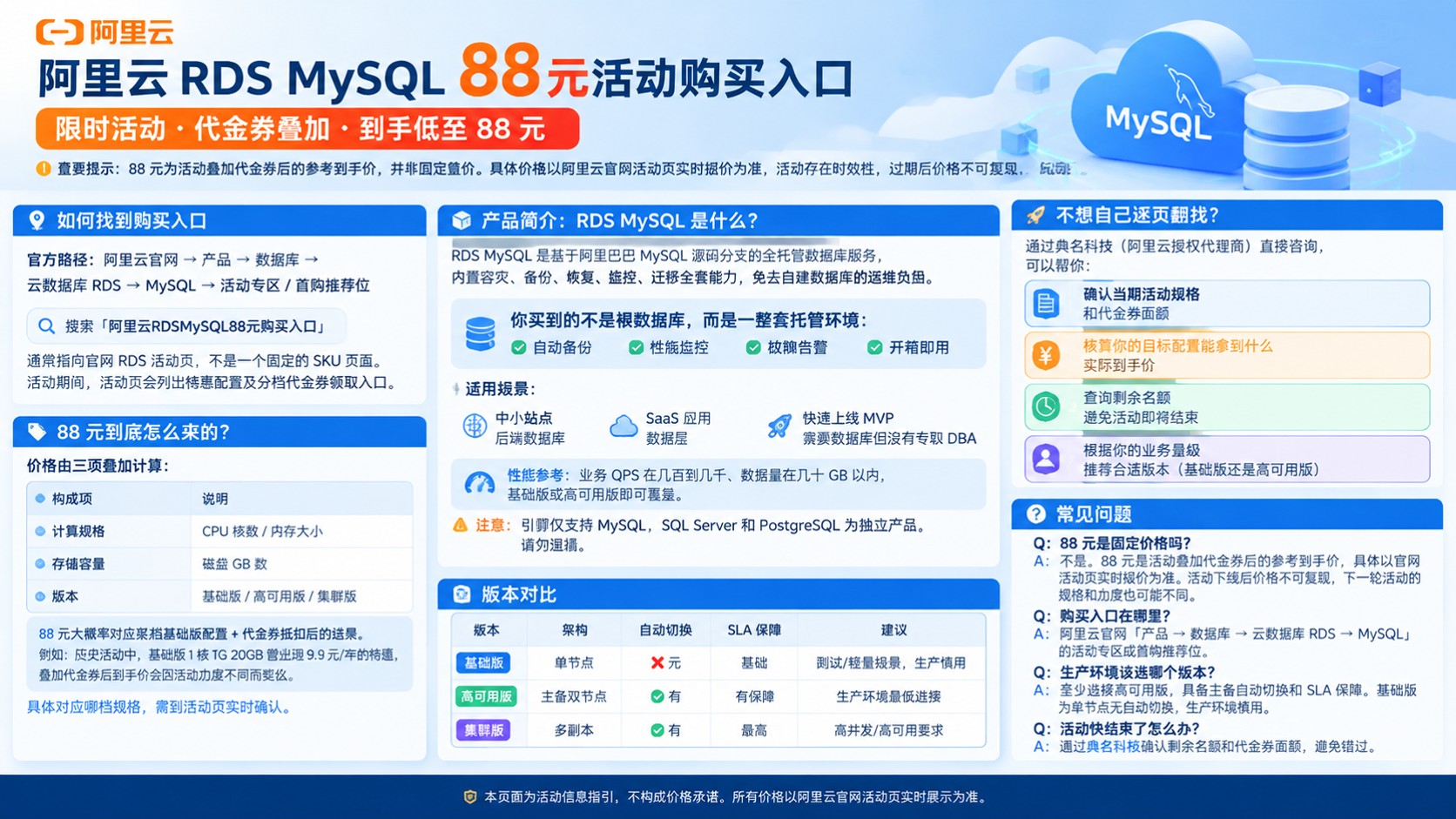The width and height of the screenshot is (1456, 819).
Task: Click the green check in the 高可用版 row
Action: (x=657, y=696)
